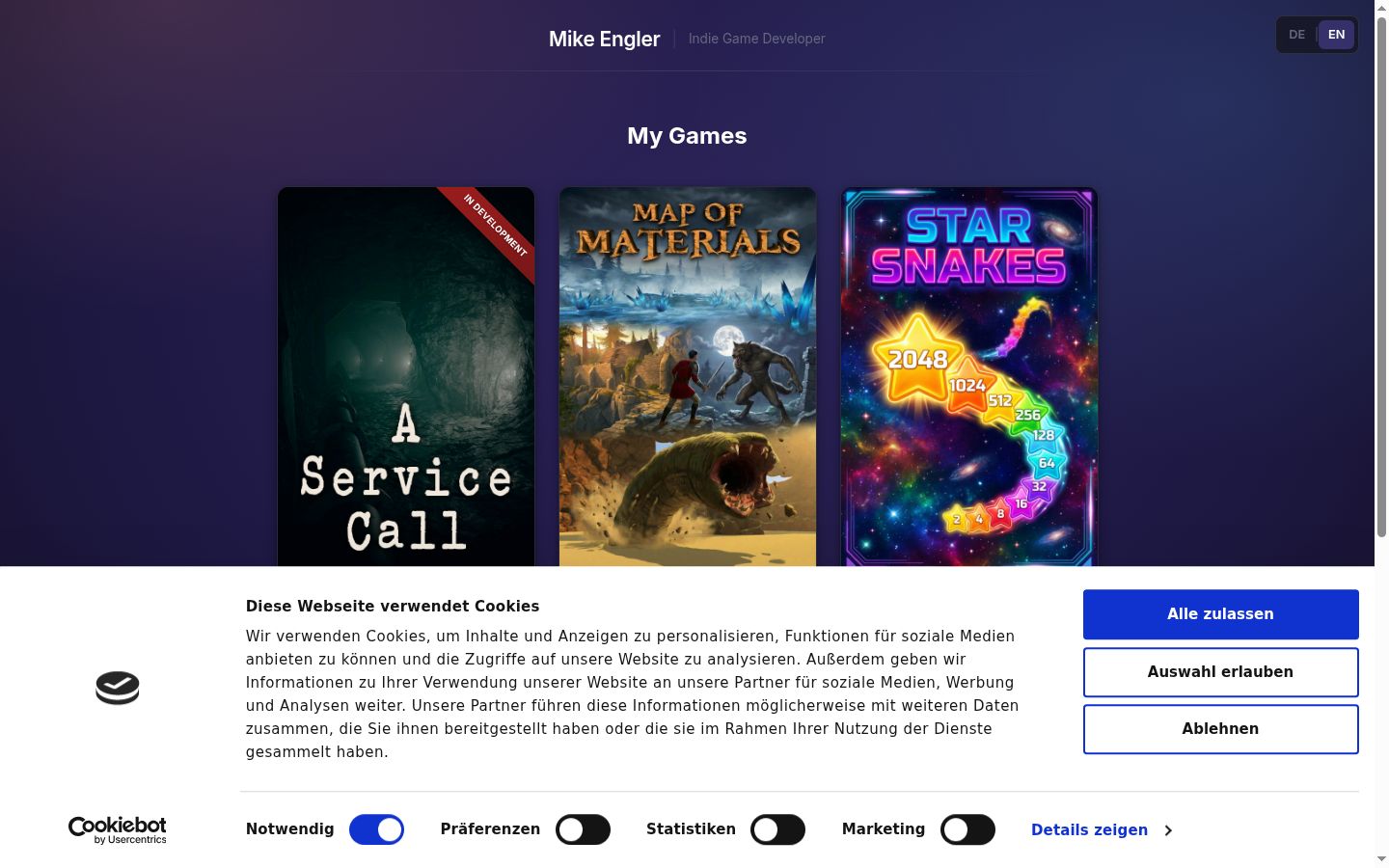Decline cookies with the Ablehnen button
The height and width of the screenshot is (868, 1389).
(x=1220, y=729)
